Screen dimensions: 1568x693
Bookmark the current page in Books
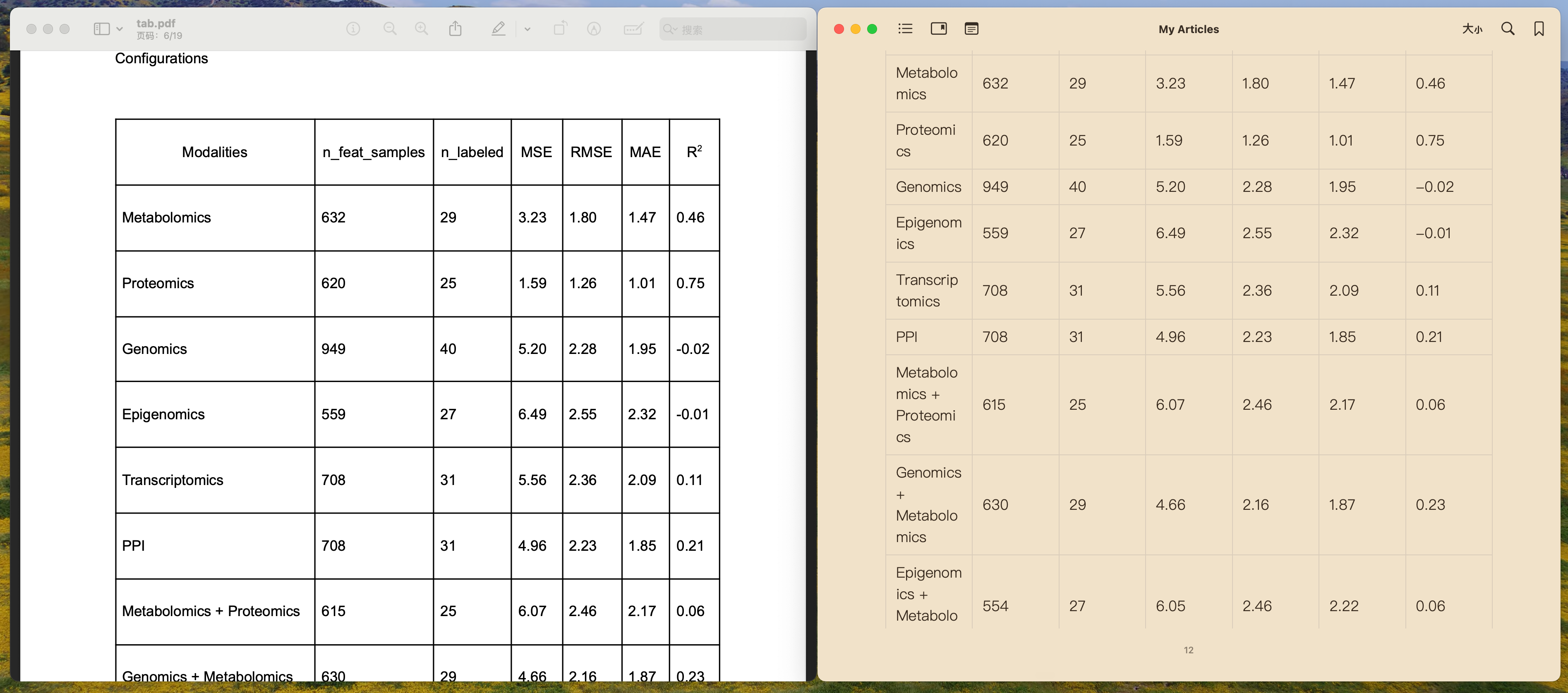(x=1538, y=29)
